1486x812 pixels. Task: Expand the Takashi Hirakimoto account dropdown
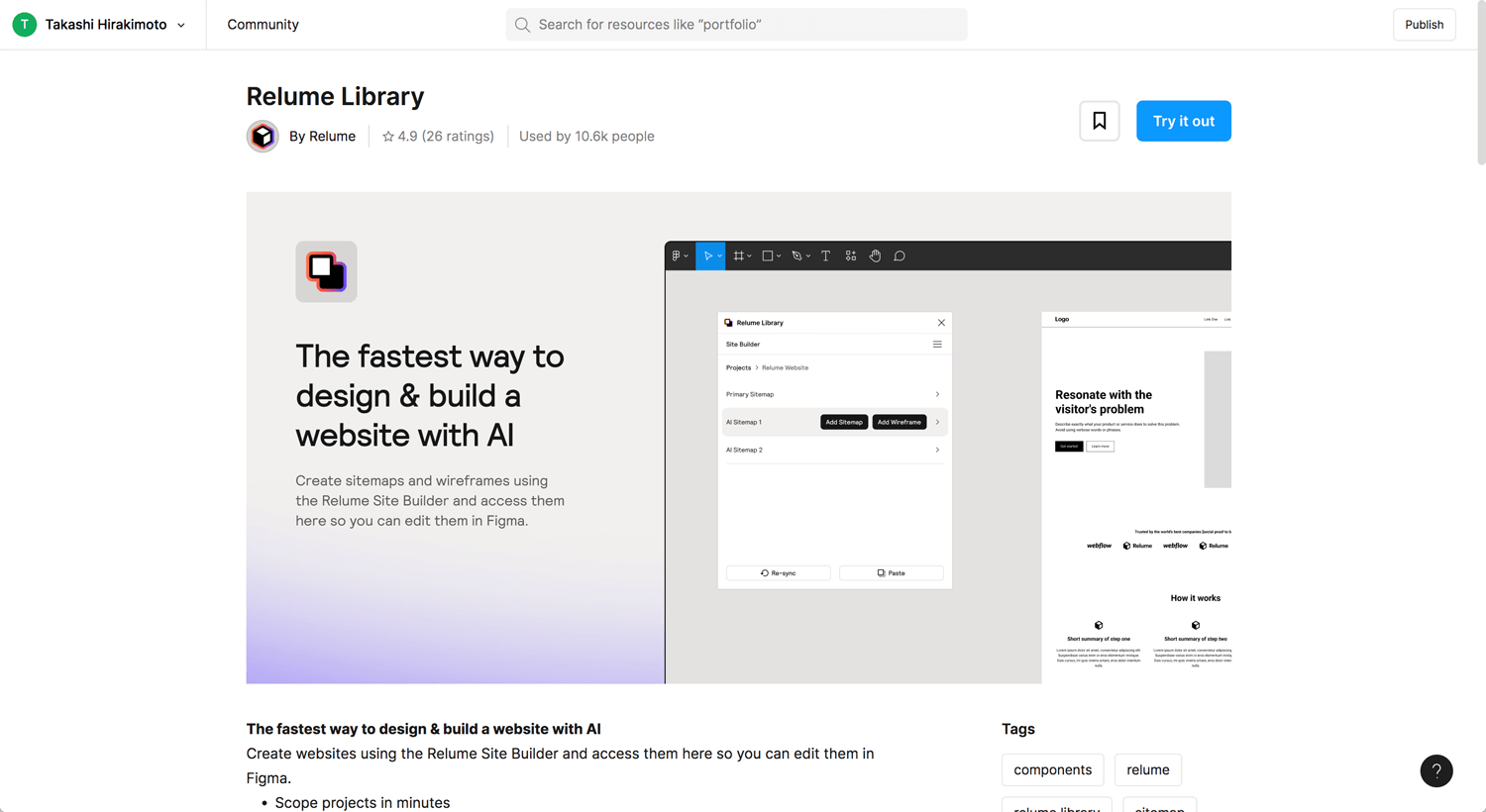(181, 25)
